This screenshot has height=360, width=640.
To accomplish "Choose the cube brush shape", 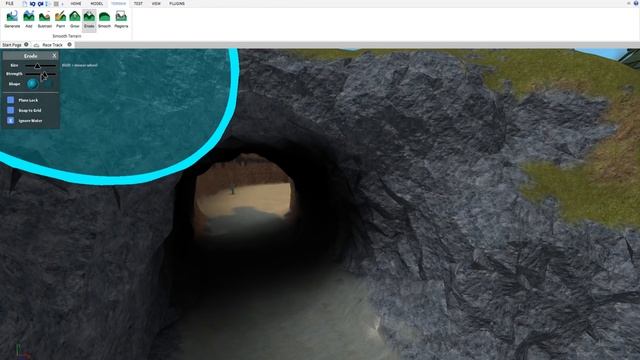I will (48, 84).
